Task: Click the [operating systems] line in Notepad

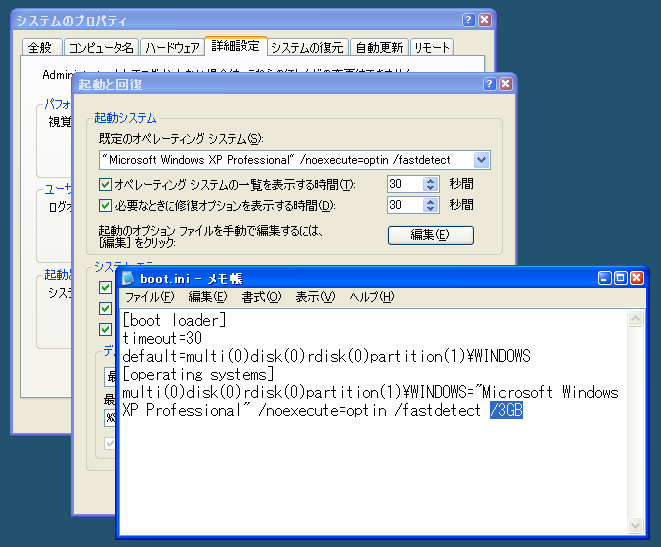Action: coord(198,375)
